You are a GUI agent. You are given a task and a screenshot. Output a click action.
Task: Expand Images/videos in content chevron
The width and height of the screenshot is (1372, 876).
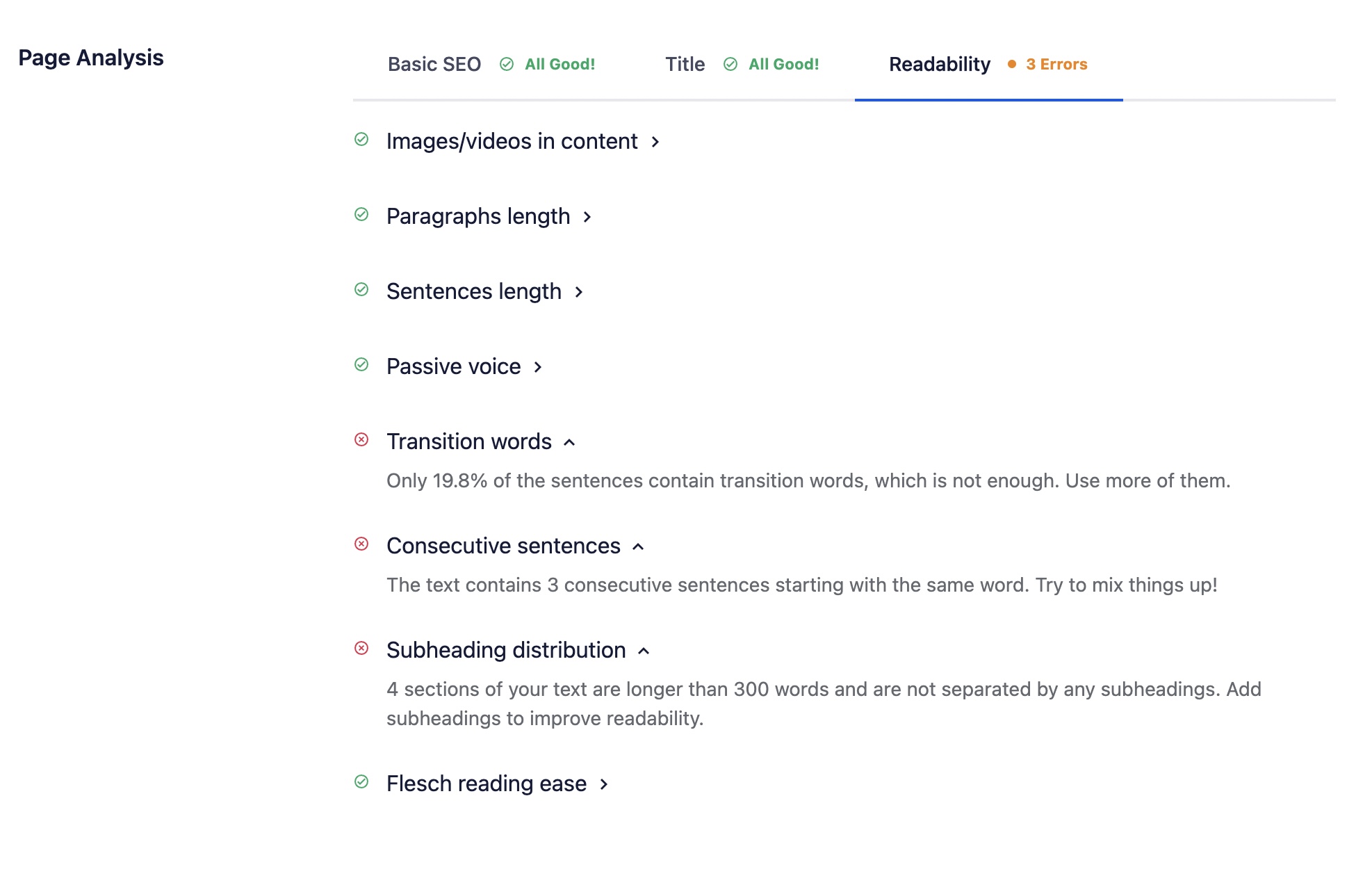point(655,143)
